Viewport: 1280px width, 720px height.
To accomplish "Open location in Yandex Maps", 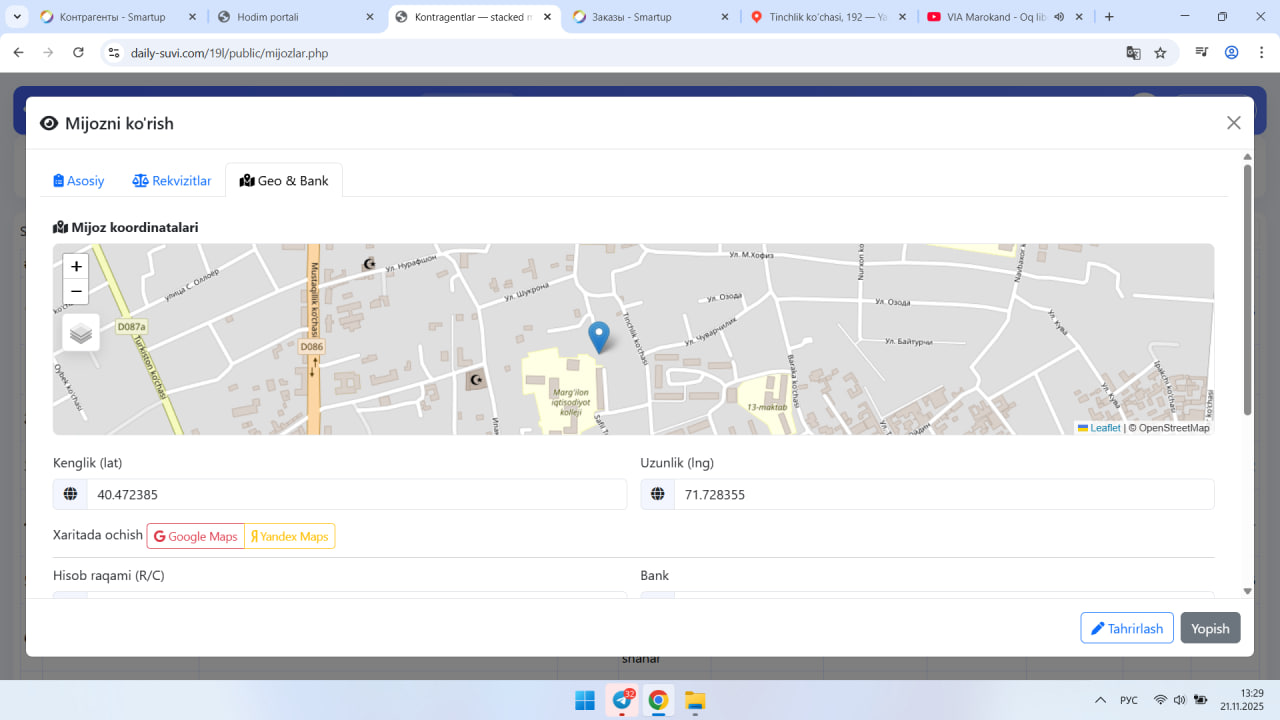I will [x=290, y=536].
